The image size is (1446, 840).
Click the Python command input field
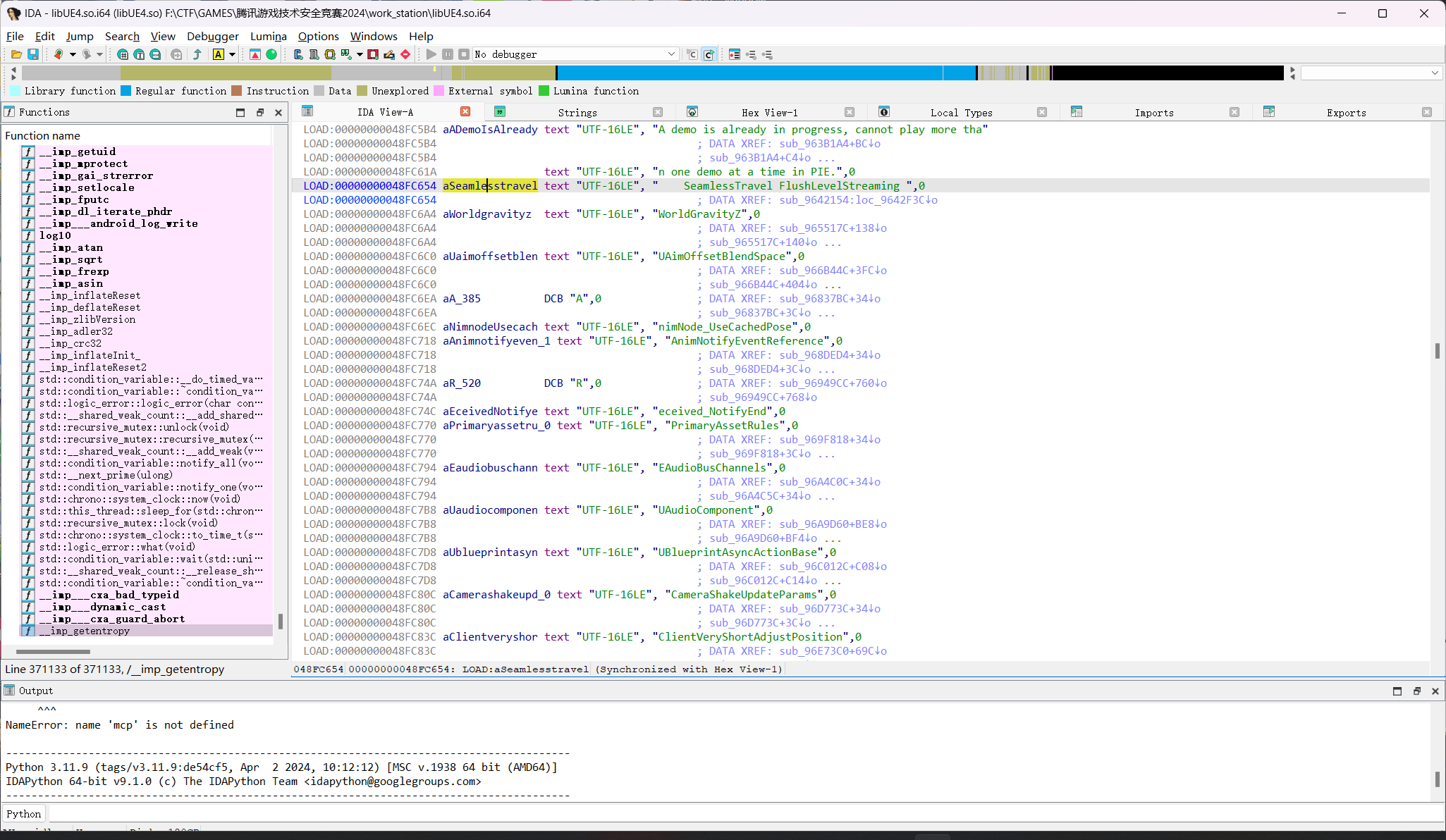(x=746, y=813)
